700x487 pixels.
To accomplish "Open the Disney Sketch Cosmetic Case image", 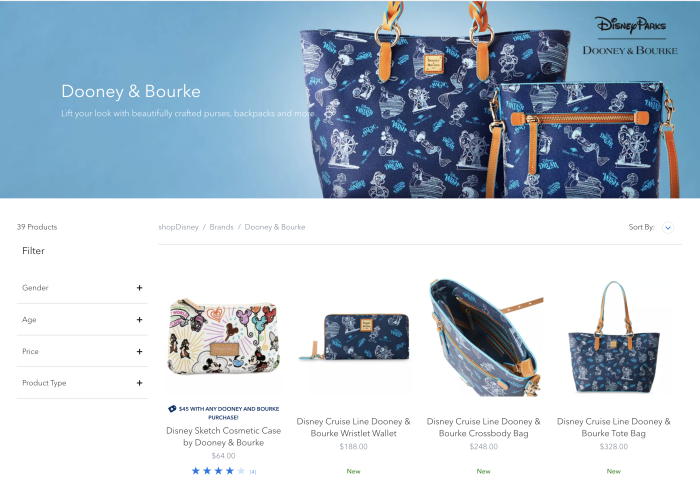I will pos(223,338).
